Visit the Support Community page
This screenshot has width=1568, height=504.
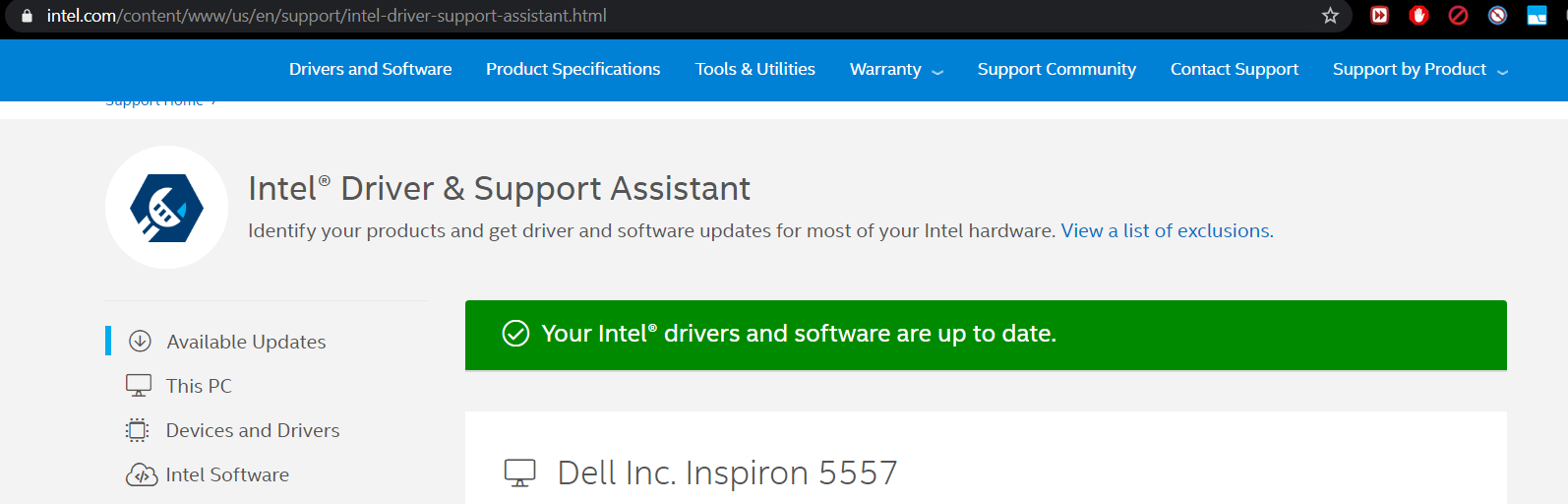pyautogui.click(x=1056, y=70)
